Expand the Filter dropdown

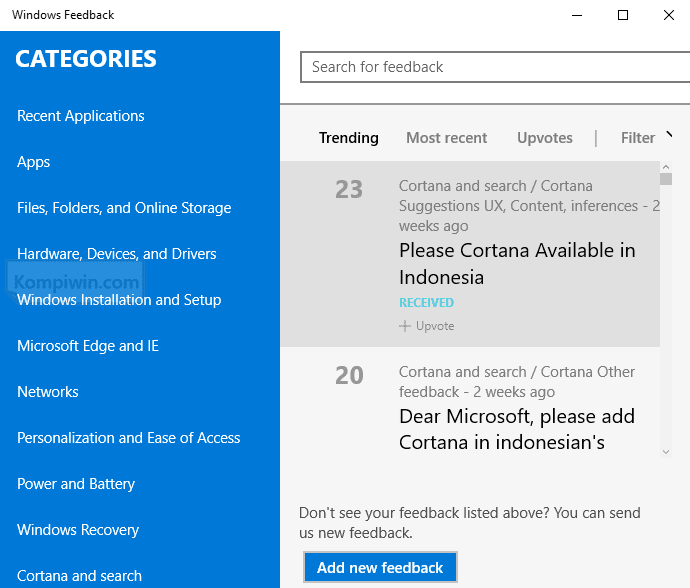[646, 138]
